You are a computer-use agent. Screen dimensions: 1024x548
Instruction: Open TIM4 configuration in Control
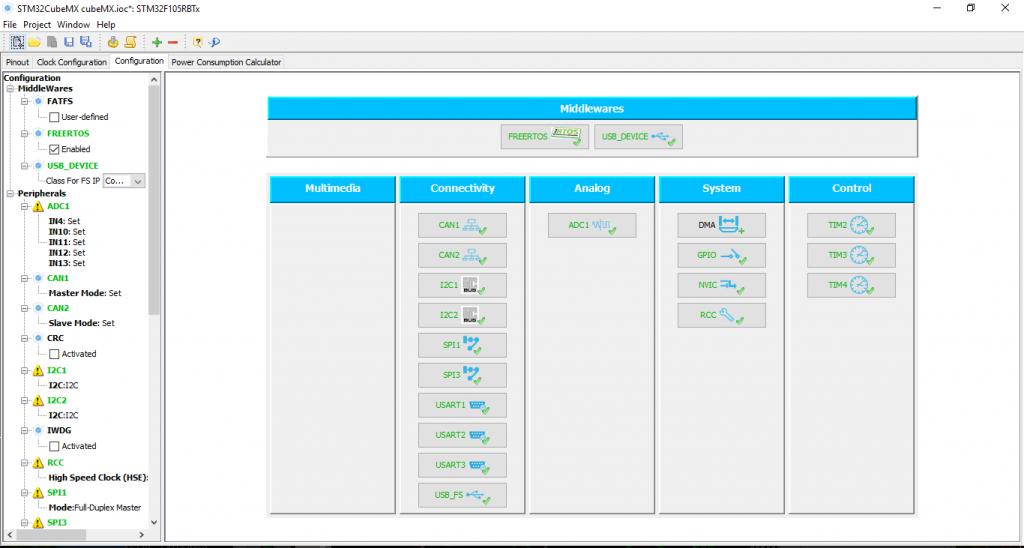pos(851,285)
